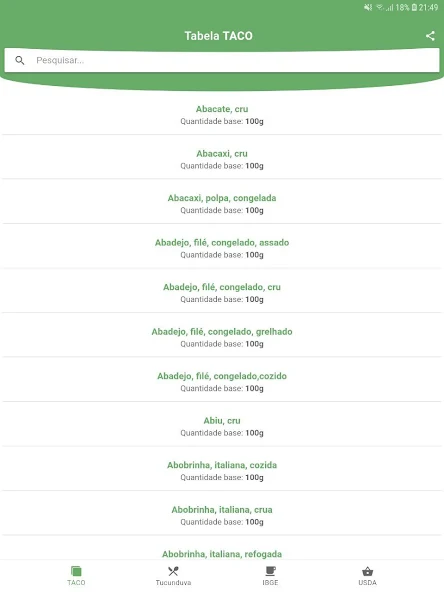Switch to the USDA basket icon
The height and width of the screenshot is (592, 444).
click(367, 571)
